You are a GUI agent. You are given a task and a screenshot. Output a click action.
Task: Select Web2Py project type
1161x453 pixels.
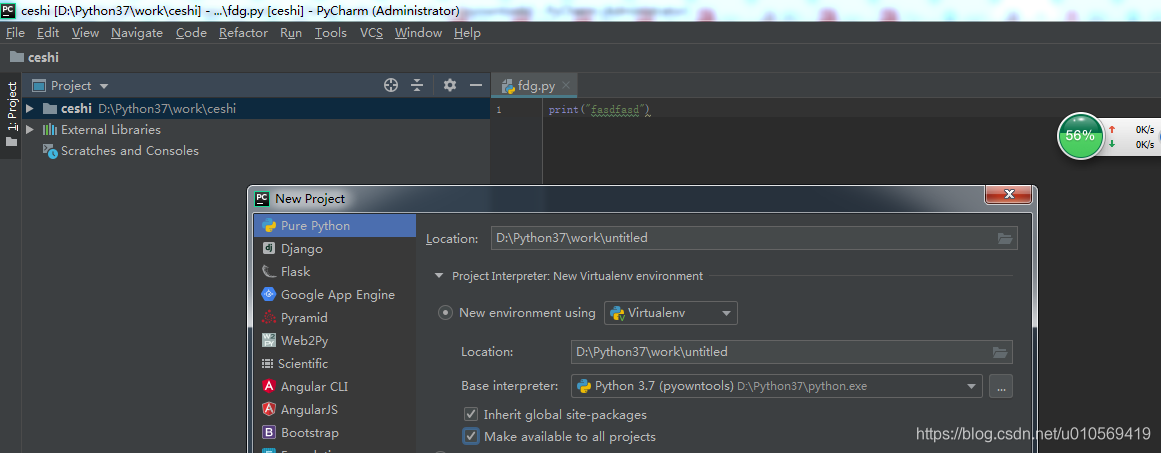click(335, 340)
